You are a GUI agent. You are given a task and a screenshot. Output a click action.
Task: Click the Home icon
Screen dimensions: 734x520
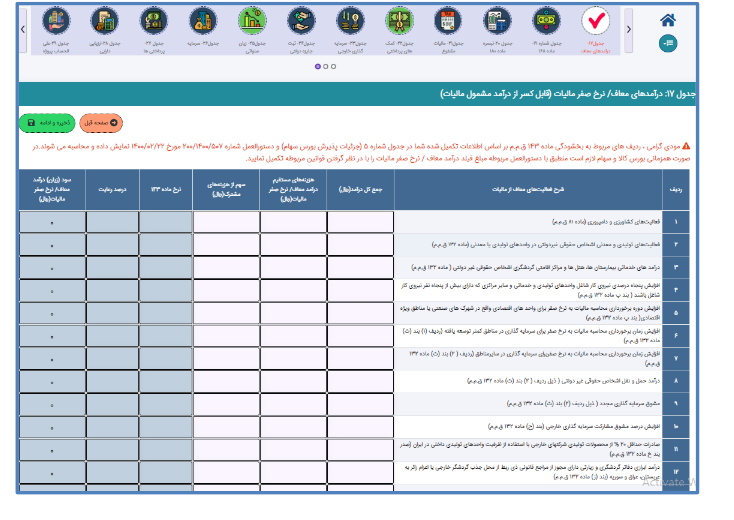[668, 19]
